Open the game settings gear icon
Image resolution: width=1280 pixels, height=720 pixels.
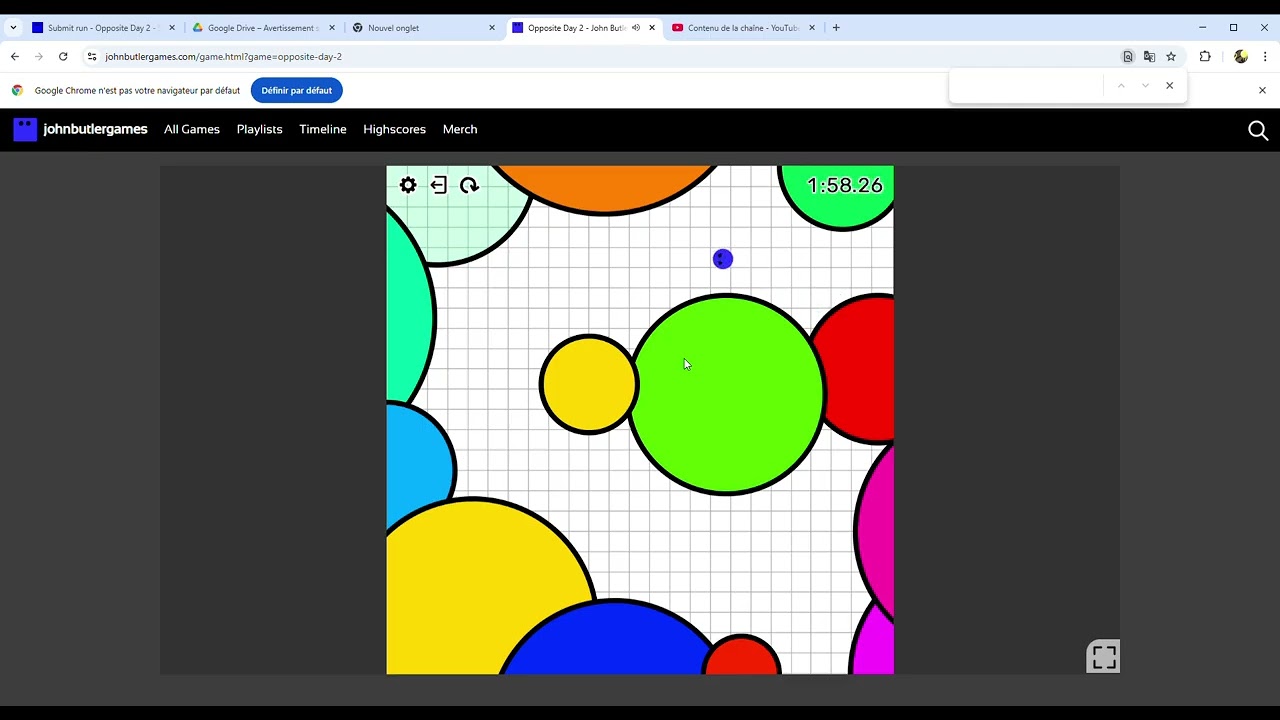pos(408,185)
